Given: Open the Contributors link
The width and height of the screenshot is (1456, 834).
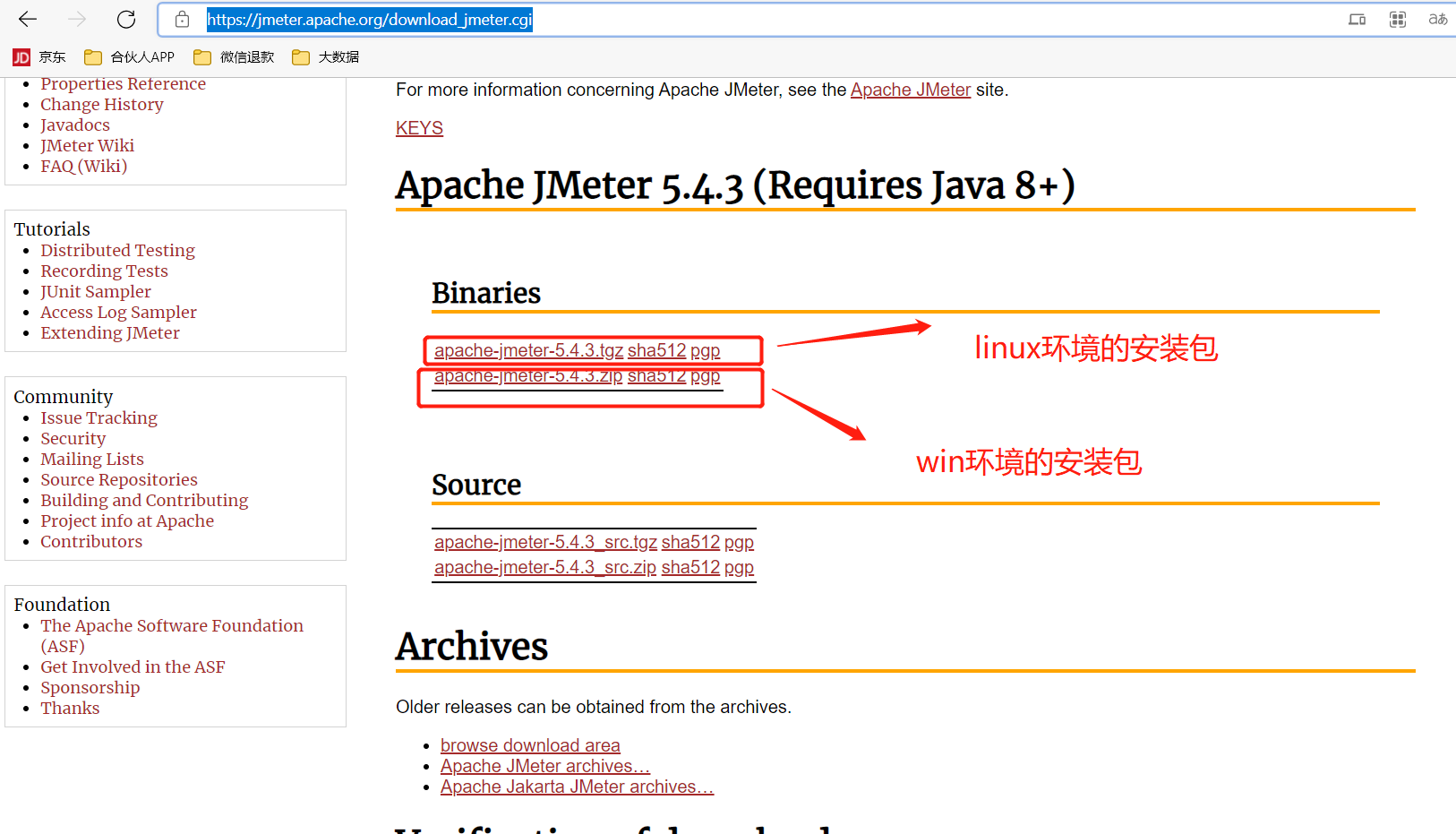Looking at the screenshot, I should click(91, 541).
